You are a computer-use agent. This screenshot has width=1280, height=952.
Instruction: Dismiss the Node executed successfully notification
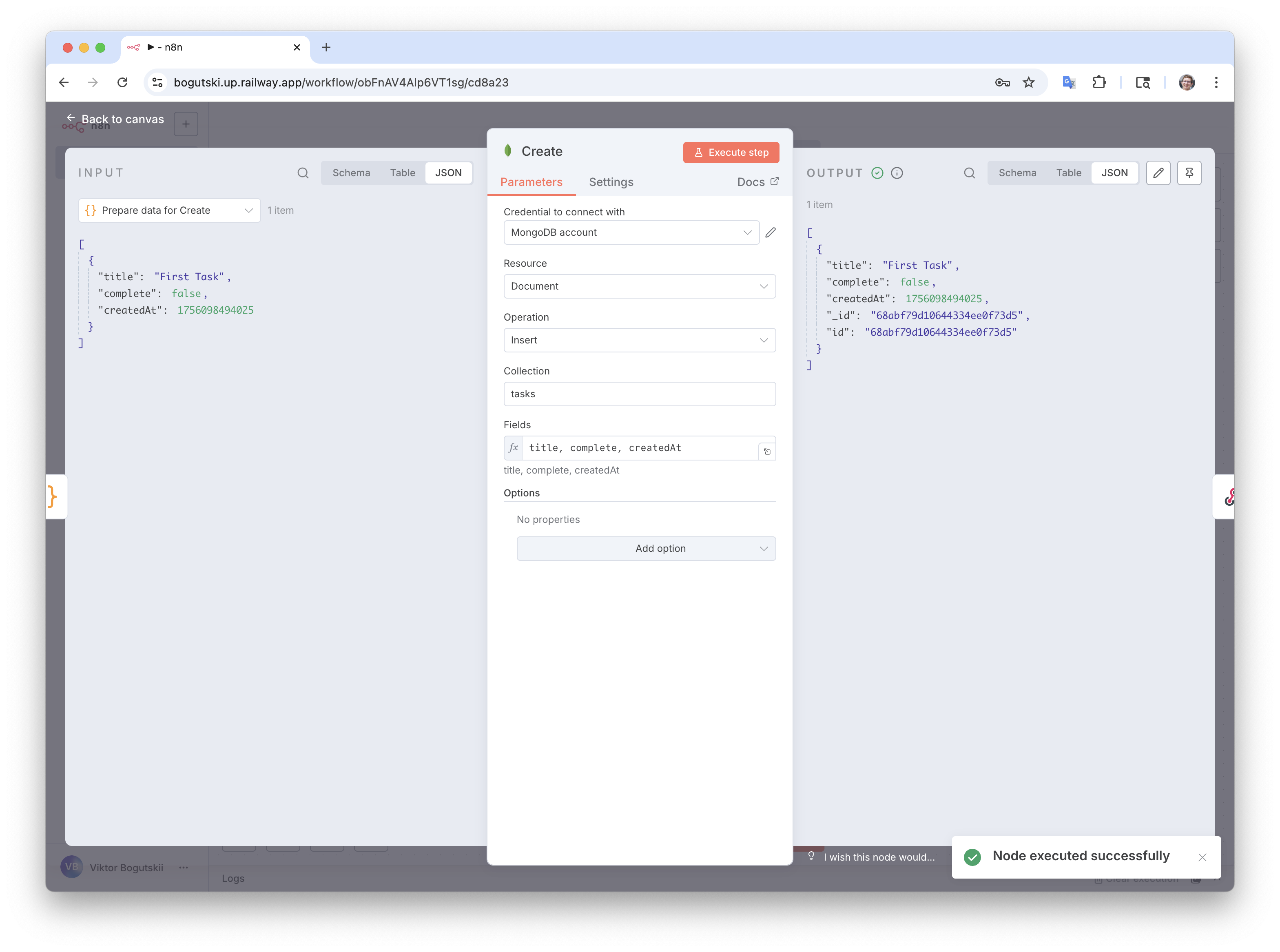click(1202, 857)
